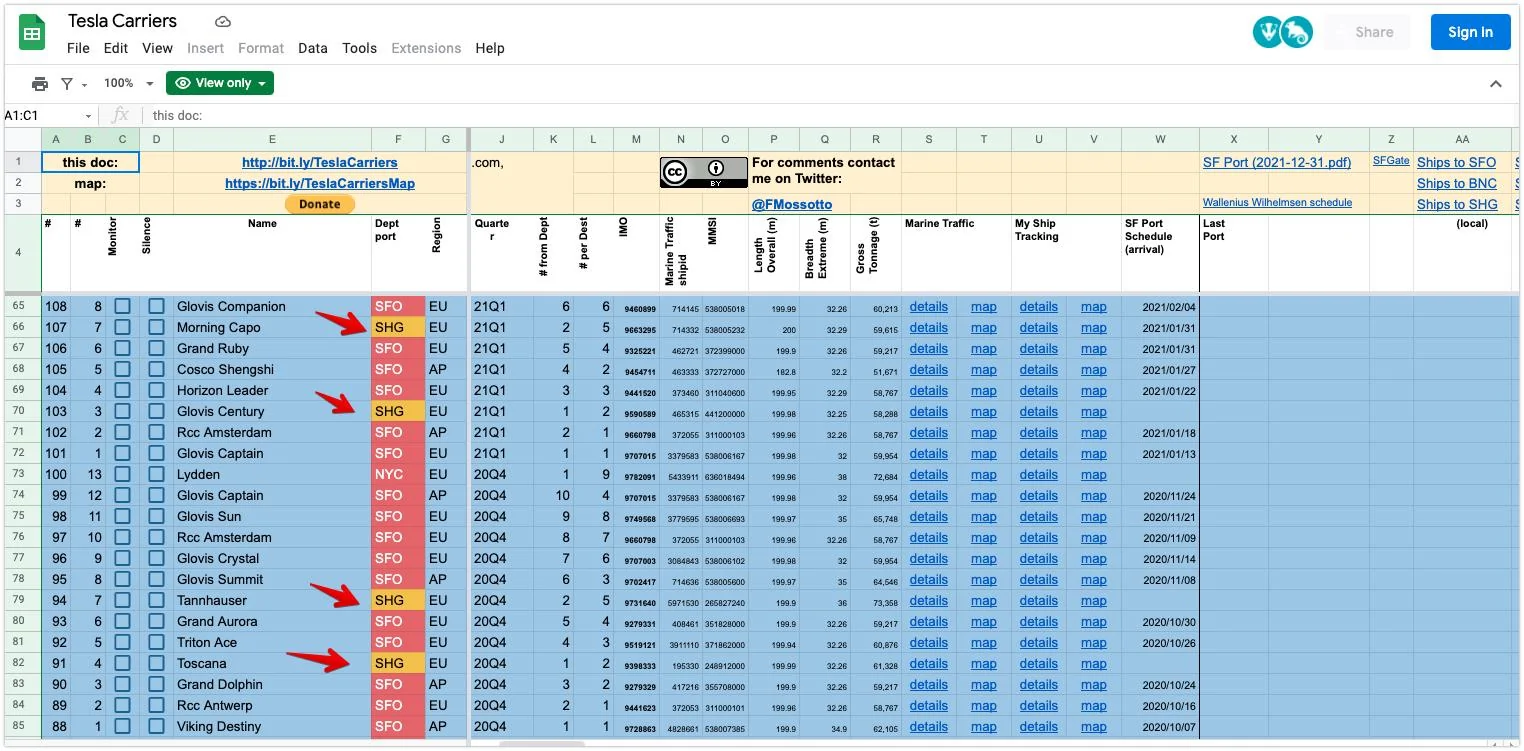This screenshot has width=1524, height=751.
Task: Open the Google Sheets home logo
Action: 33,33
